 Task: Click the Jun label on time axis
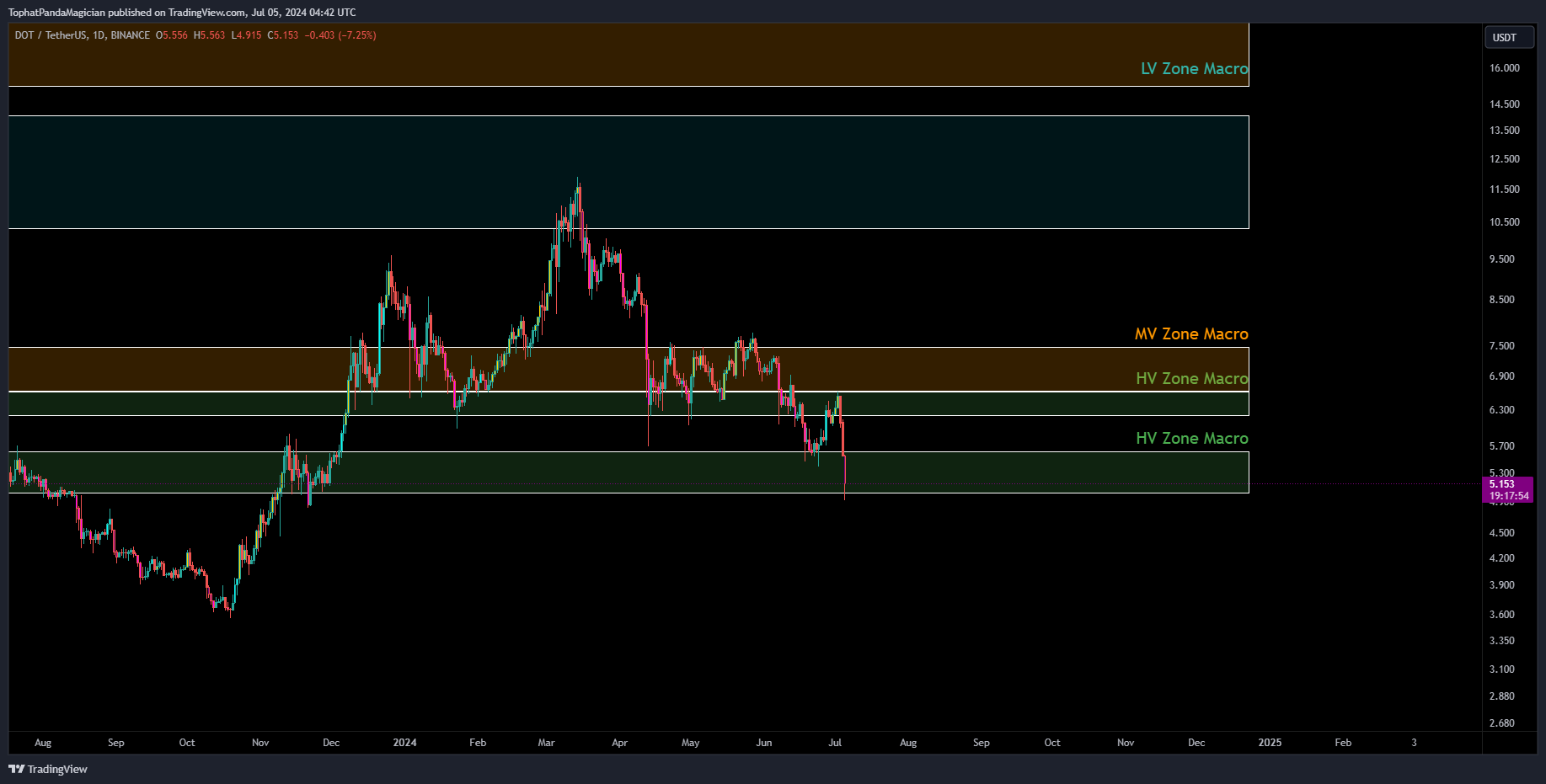point(763,743)
